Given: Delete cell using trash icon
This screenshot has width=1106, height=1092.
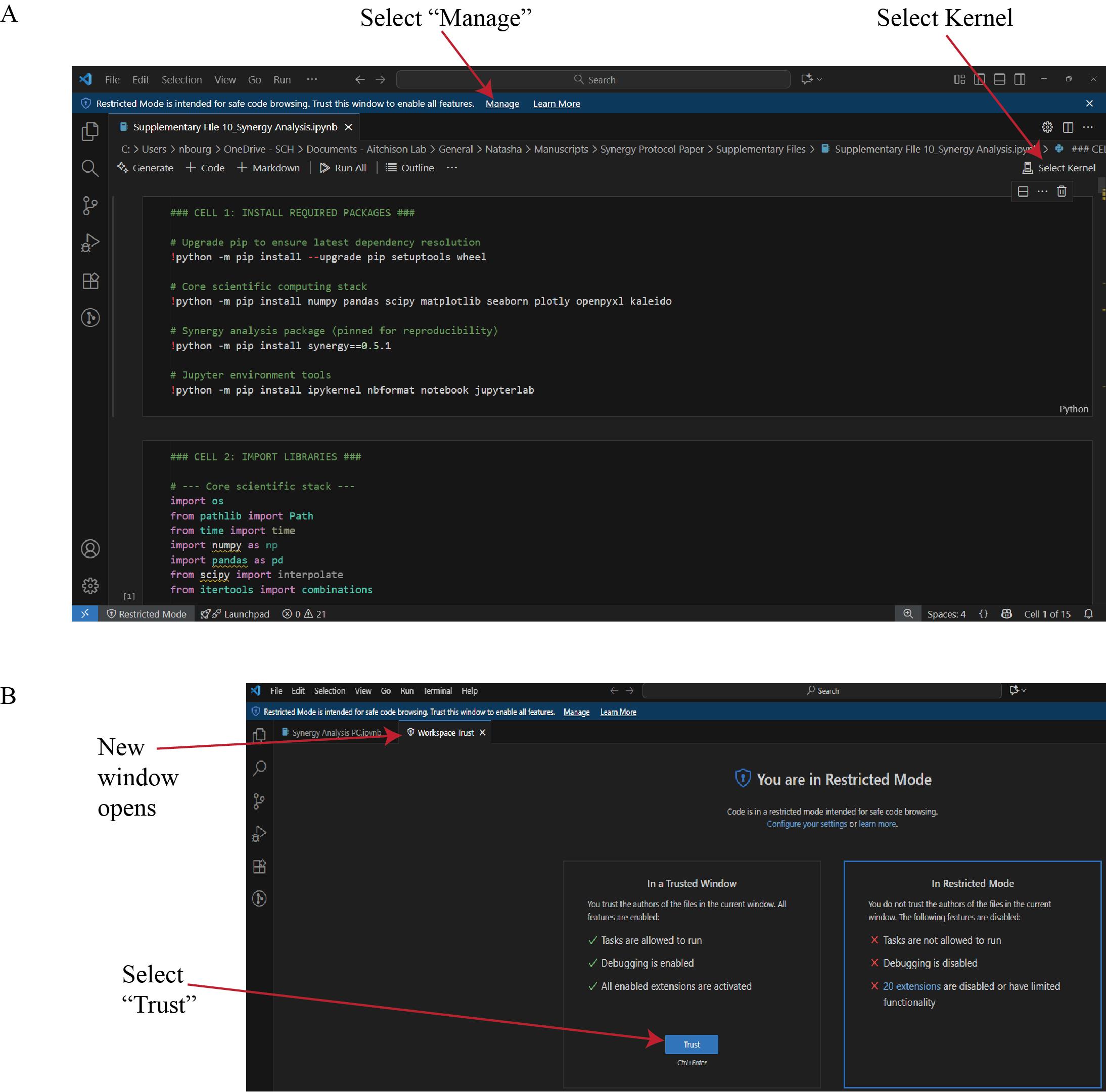Looking at the screenshot, I should tap(1062, 191).
